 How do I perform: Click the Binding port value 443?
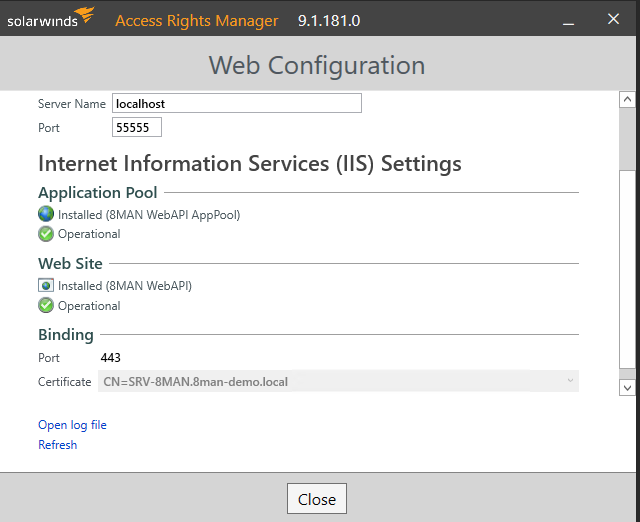(111, 358)
